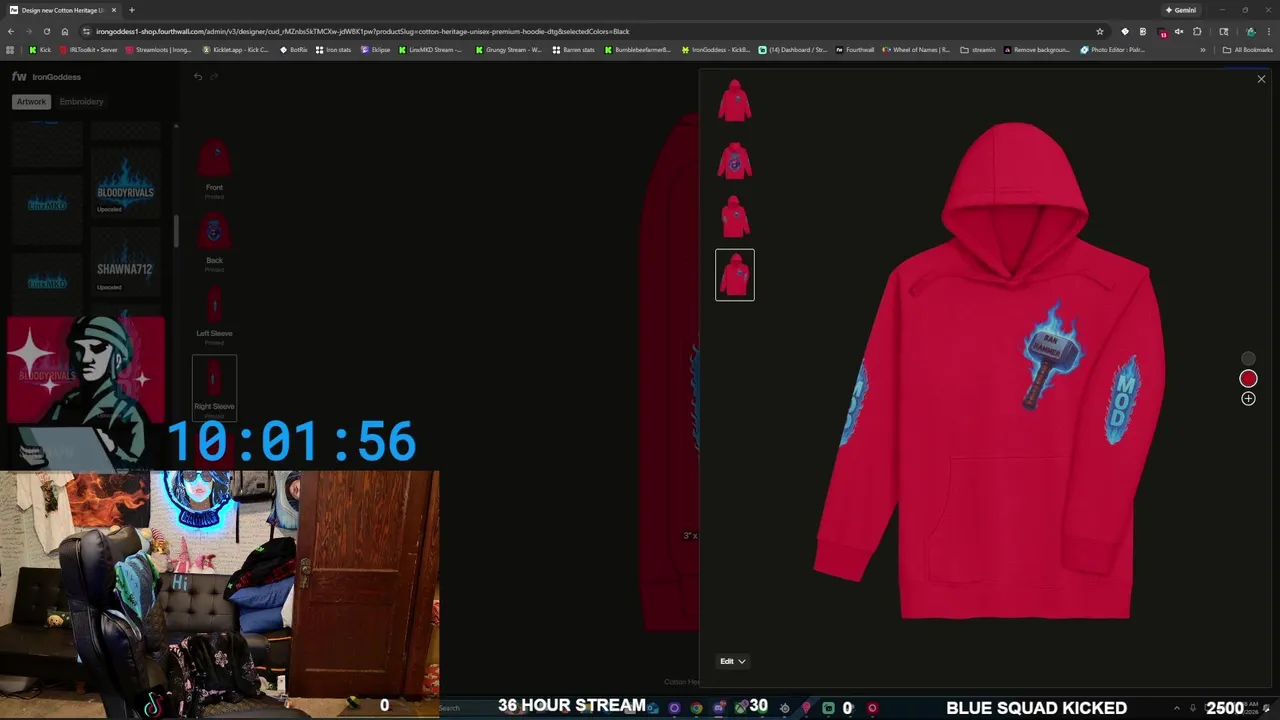Open the streamin bookmarks folder
This screenshot has width=1280, height=720.
978,49
